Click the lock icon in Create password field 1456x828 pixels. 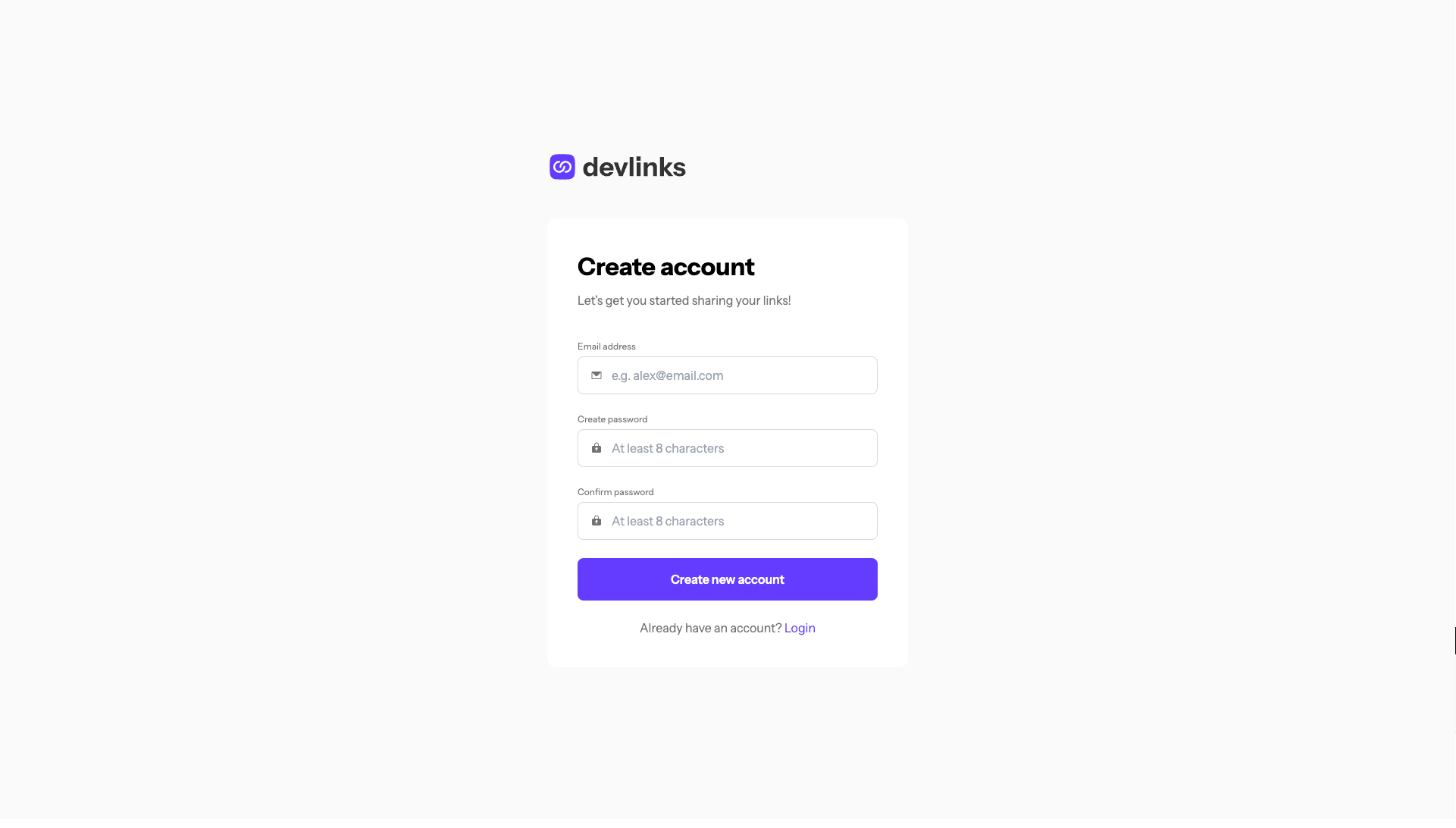(x=596, y=448)
